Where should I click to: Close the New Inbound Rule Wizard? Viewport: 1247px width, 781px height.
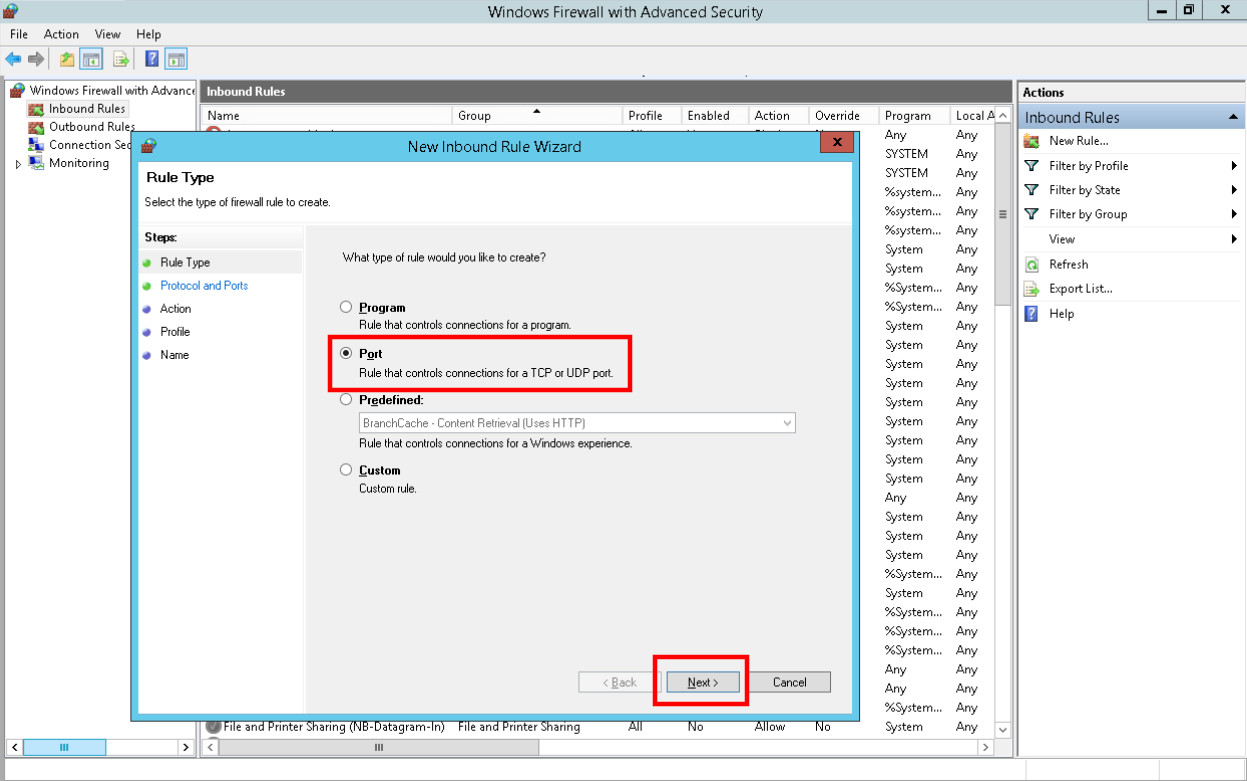(836, 142)
